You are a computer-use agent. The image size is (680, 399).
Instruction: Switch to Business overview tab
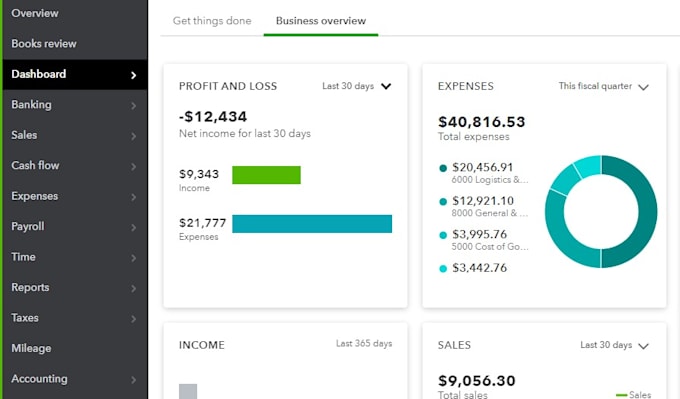pyautogui.click(x=321, y=21)
